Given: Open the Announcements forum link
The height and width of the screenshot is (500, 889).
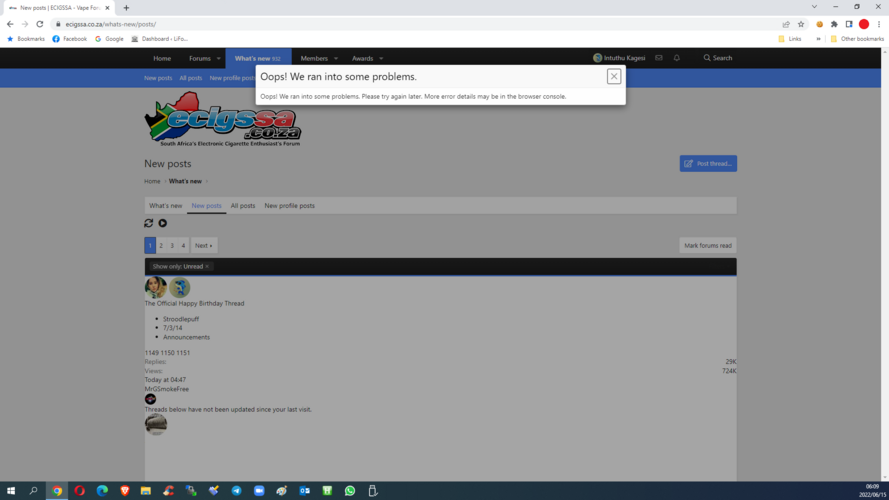Looking at the screenshot, I should click(187, 337).
